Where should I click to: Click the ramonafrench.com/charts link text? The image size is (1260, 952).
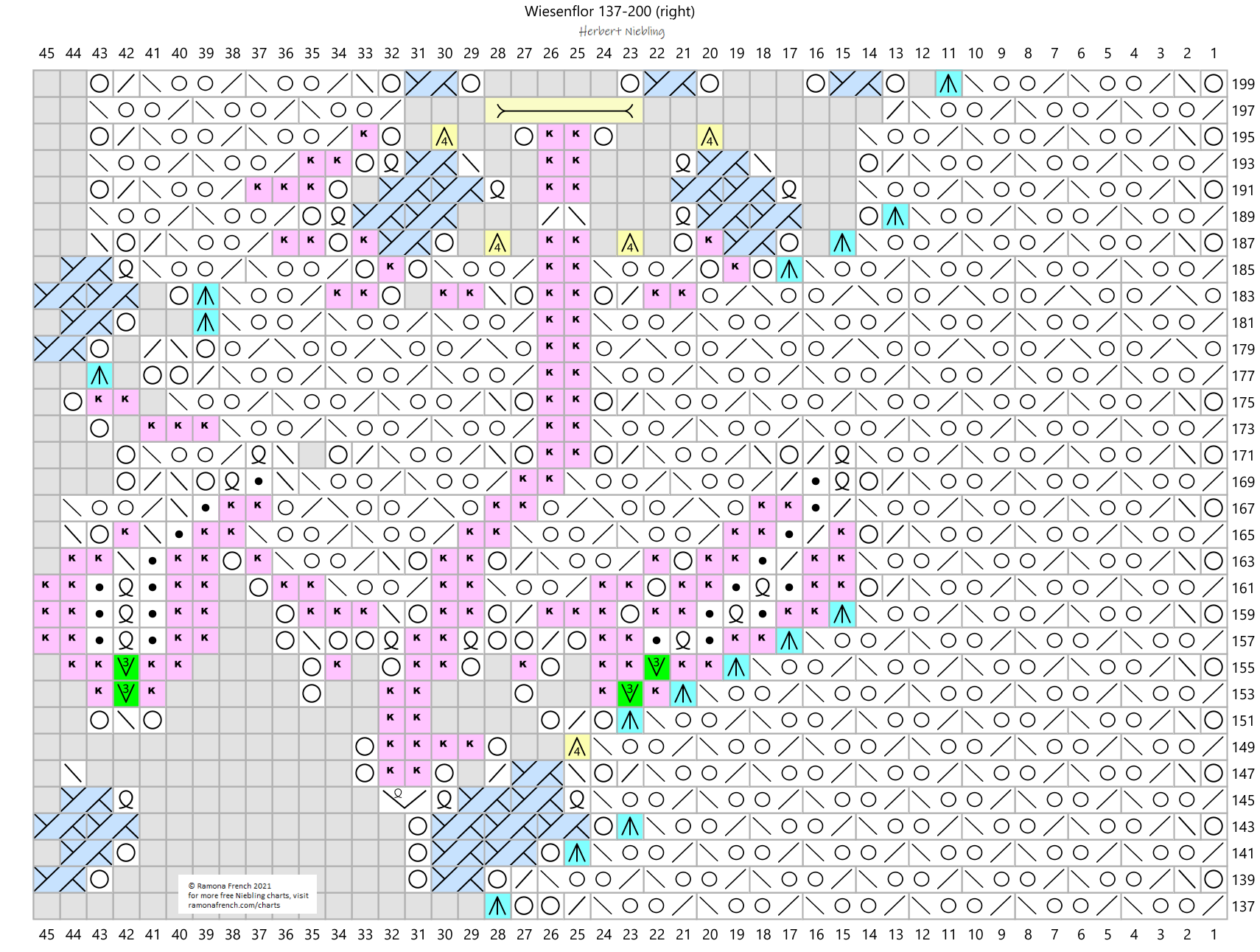click(x=234, y=905)
